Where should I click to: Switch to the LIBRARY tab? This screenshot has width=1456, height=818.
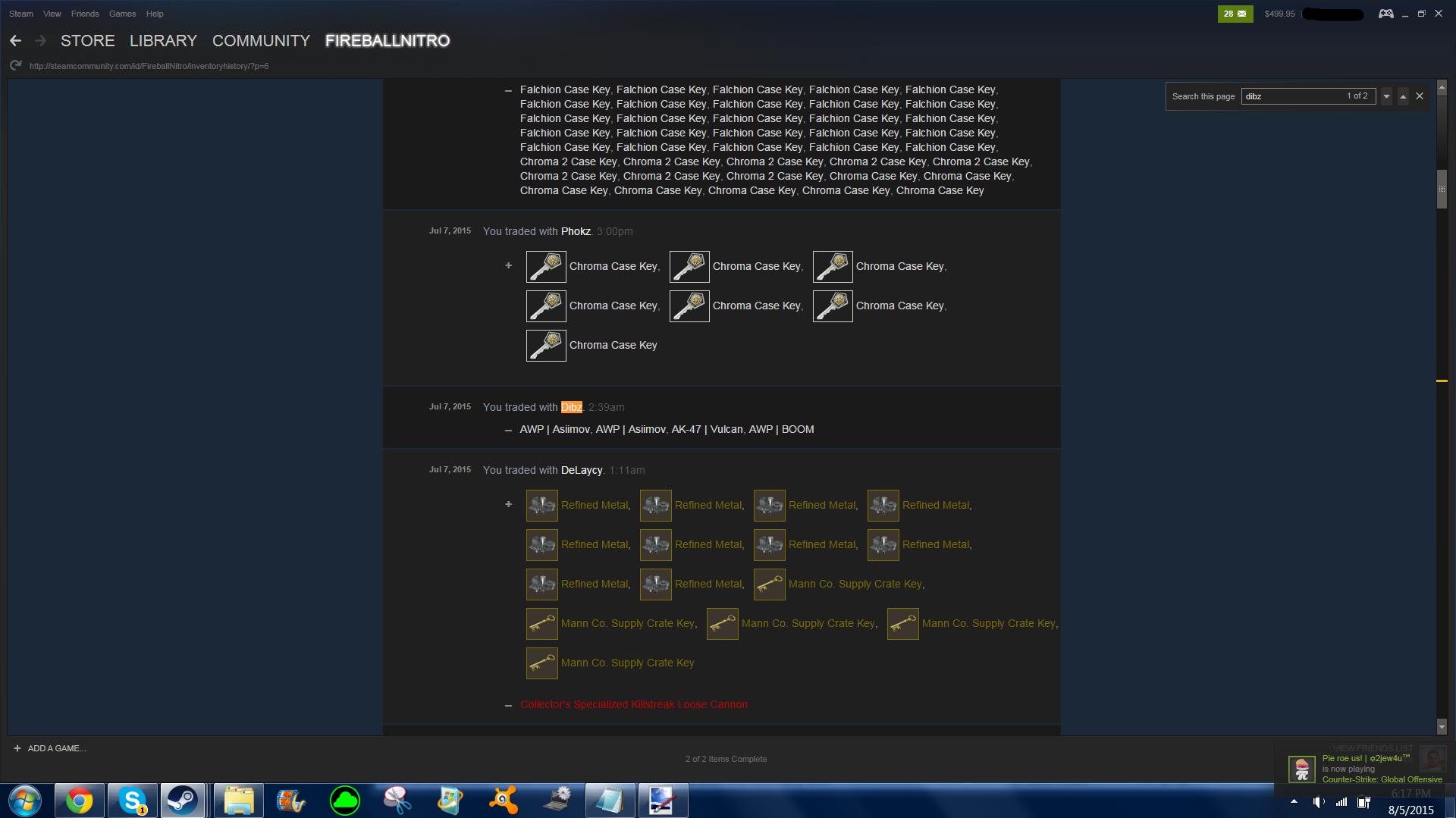(x=163, y=41)
